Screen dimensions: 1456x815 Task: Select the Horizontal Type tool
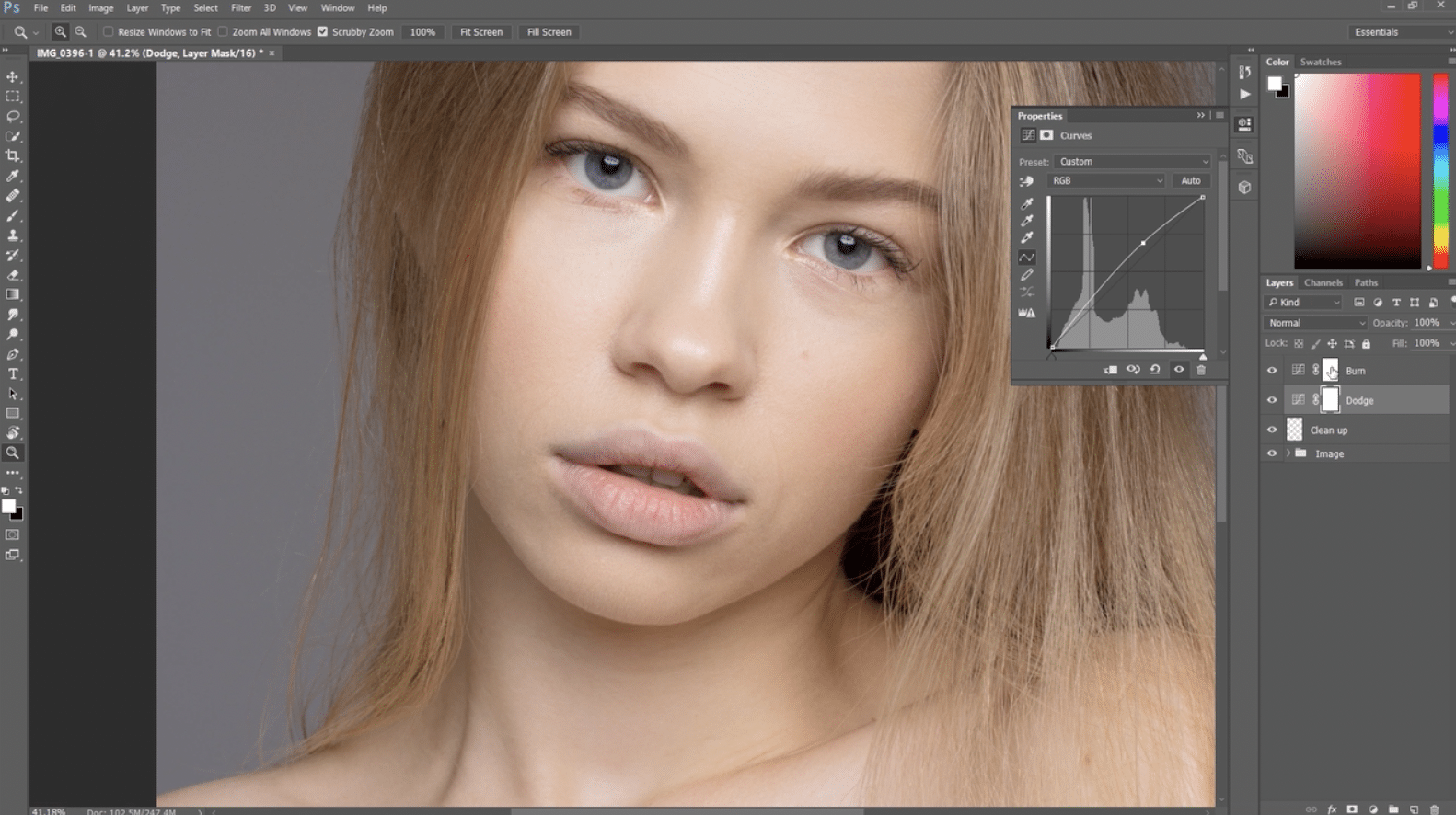click(13, 374)
